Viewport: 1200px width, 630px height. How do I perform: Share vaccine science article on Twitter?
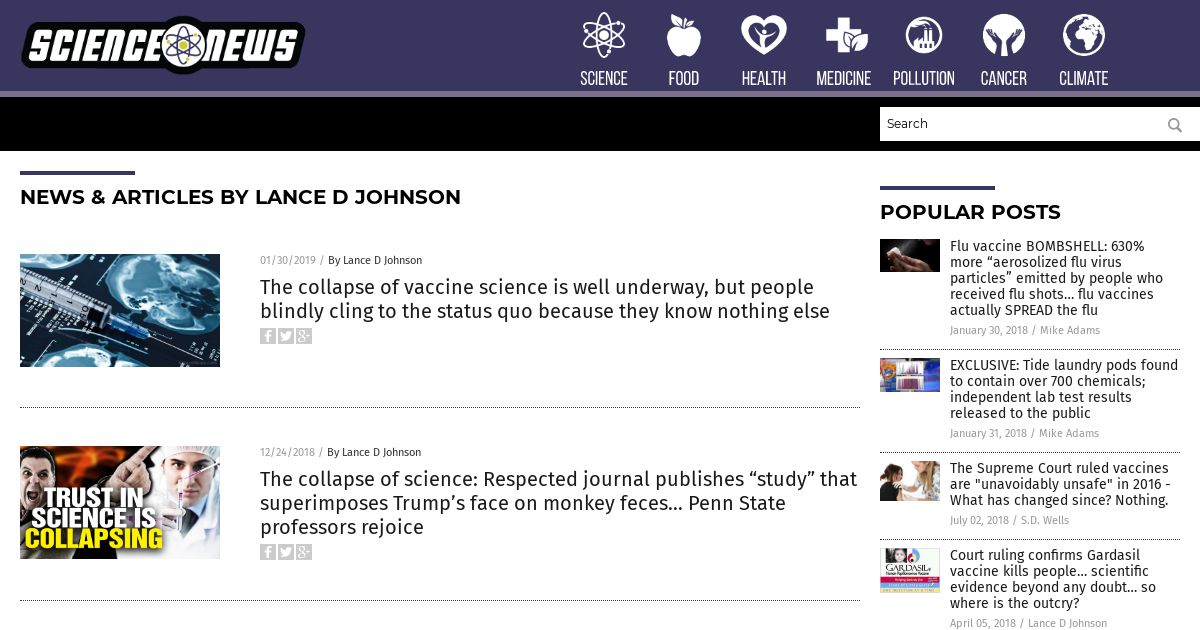pyautogui.click(x=286, y=336)
